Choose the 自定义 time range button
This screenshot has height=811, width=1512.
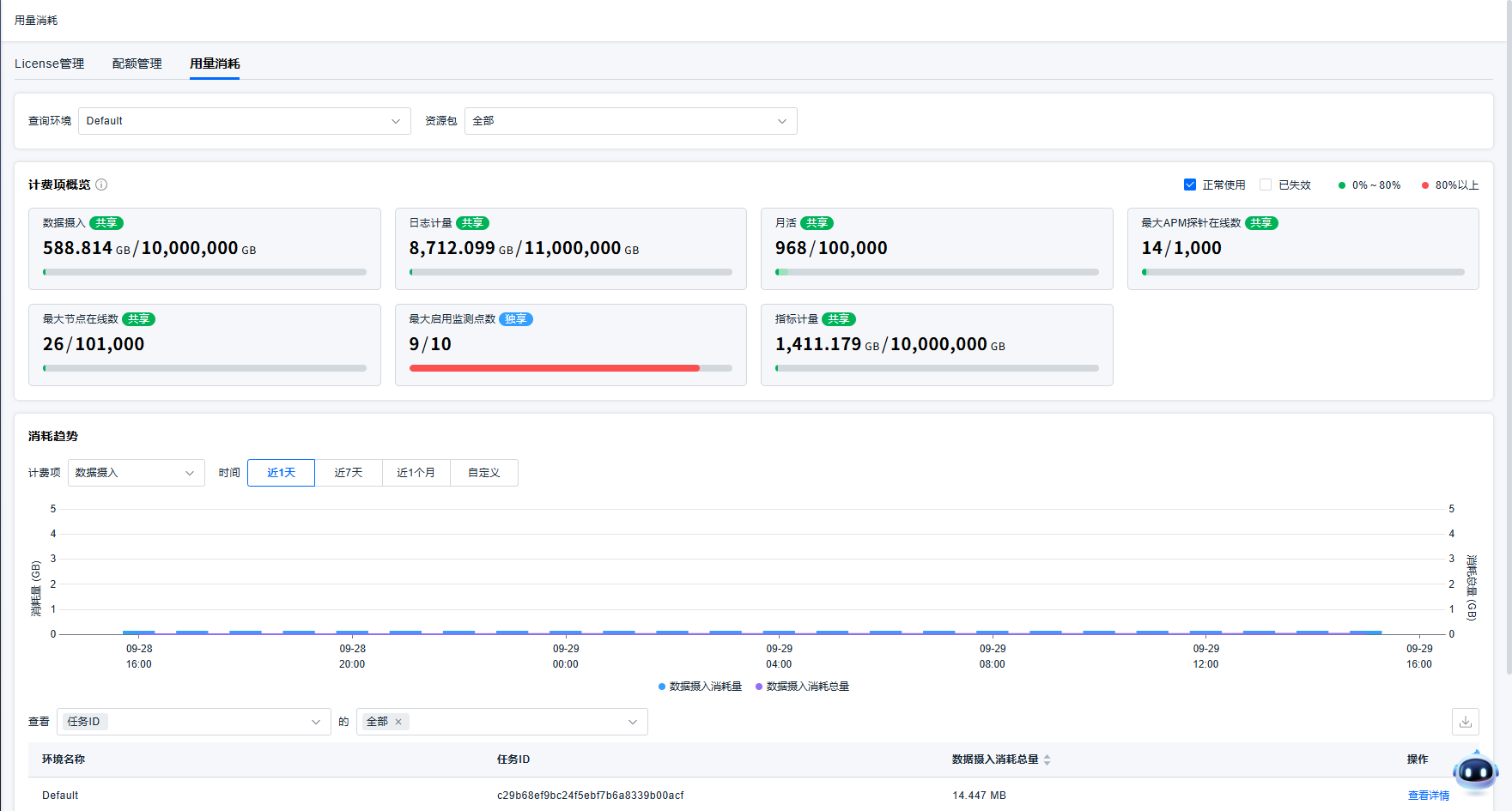tap(483, 473)
